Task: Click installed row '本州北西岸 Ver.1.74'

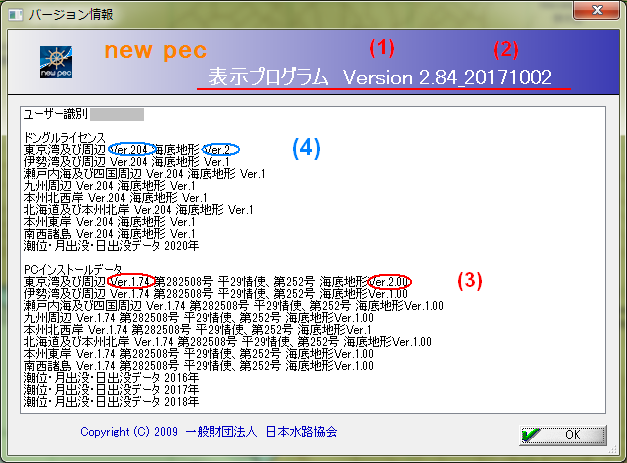Action: click(x=198, y=330)
